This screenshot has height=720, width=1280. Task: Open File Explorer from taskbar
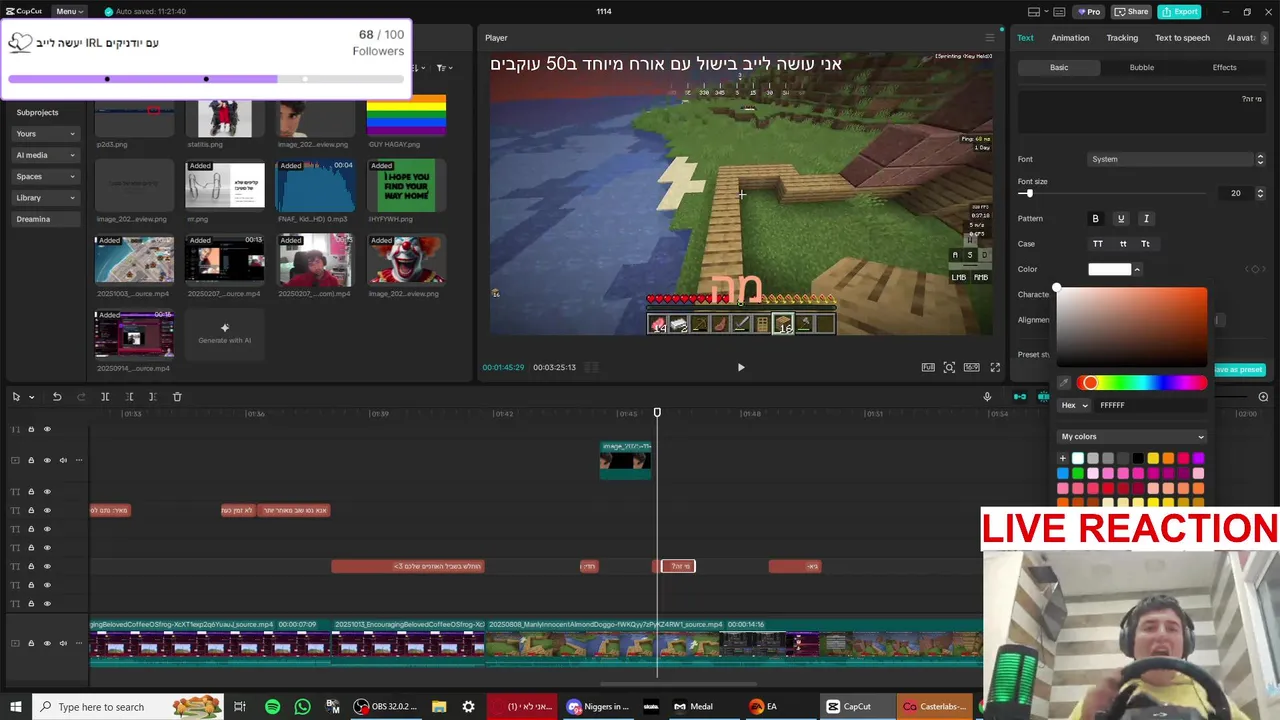tap(439, 706)
